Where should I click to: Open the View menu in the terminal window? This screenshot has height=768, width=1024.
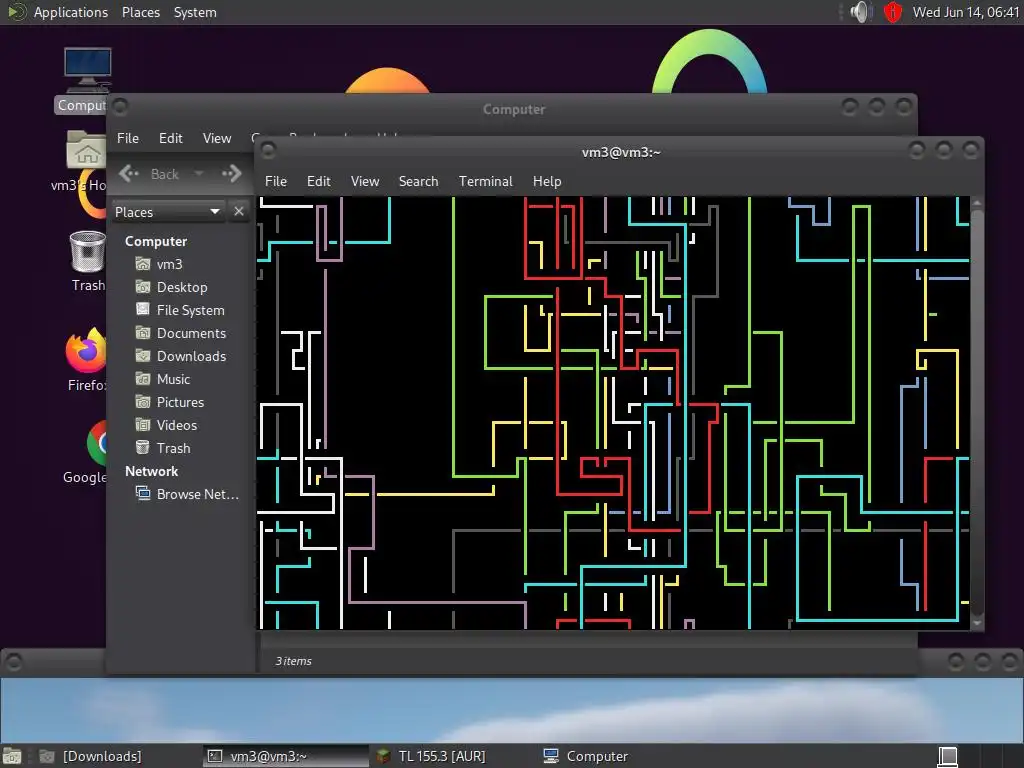point(365,182)
